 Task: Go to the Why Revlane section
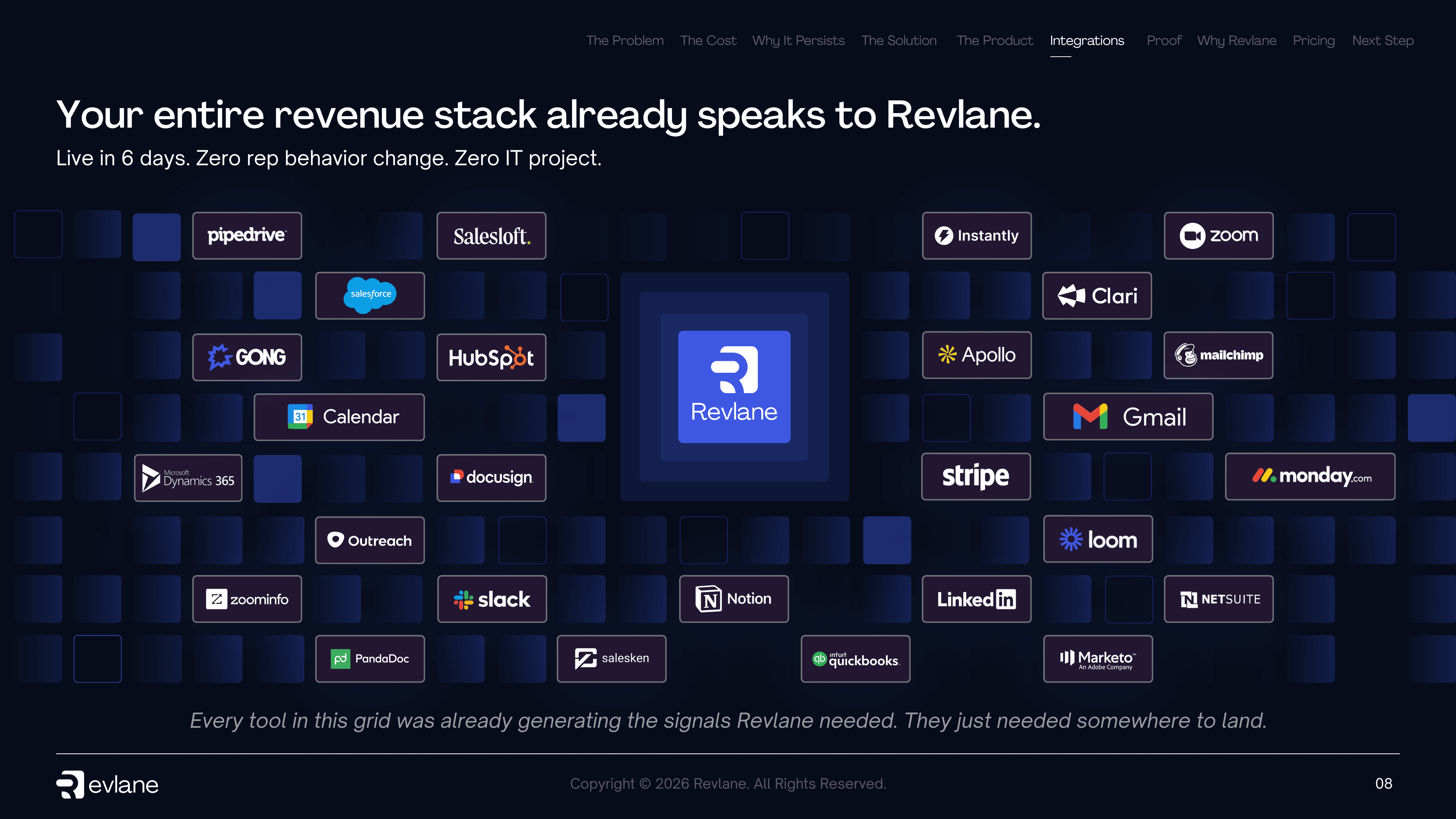tap(1237, 41)
